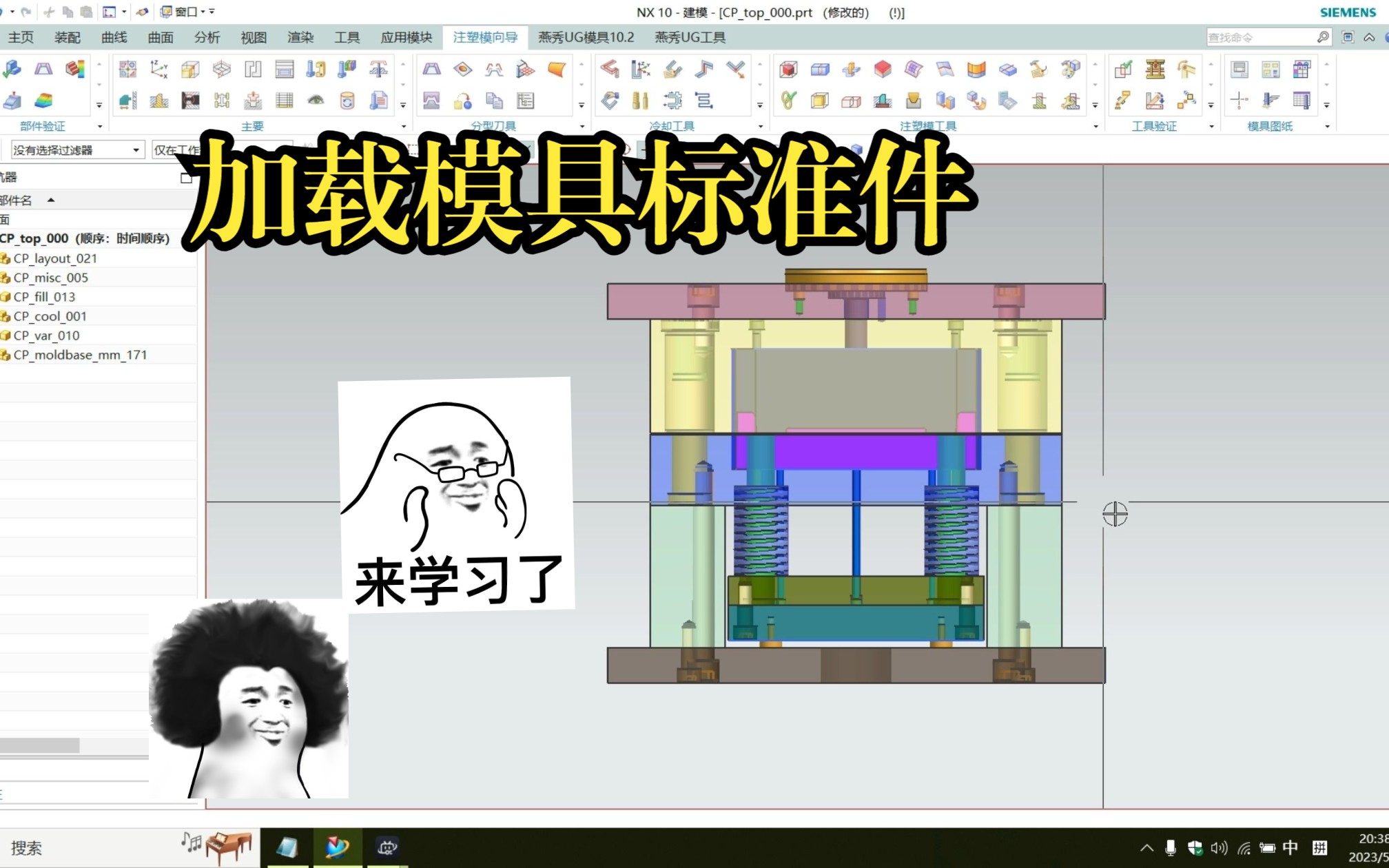Open the Standard Part Library tool
The height and width of the screenshot is (868, 1389).
point(316,69)
